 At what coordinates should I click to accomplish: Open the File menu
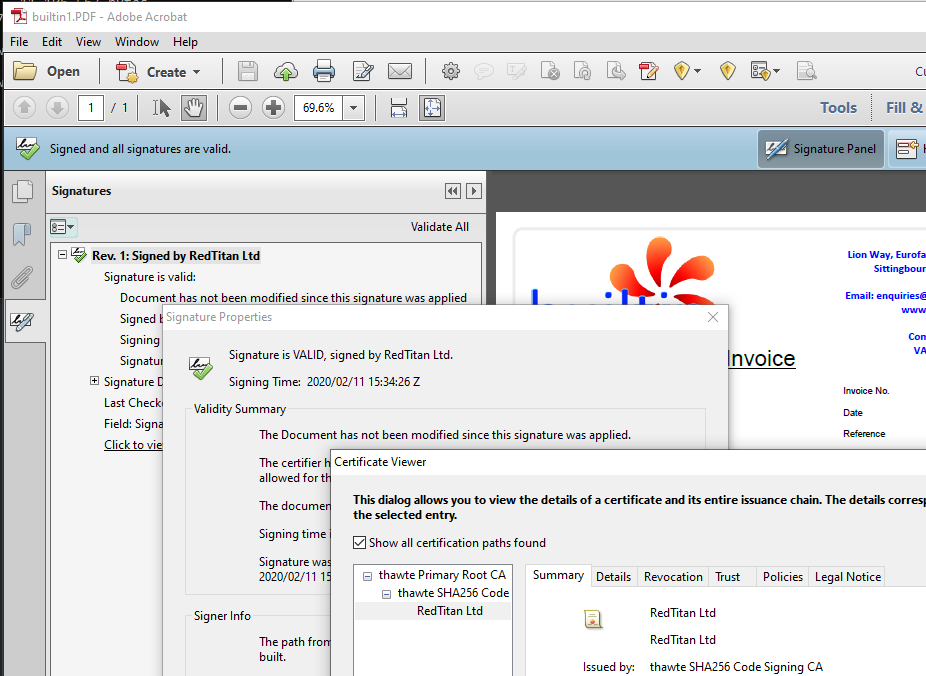point(19,42)
